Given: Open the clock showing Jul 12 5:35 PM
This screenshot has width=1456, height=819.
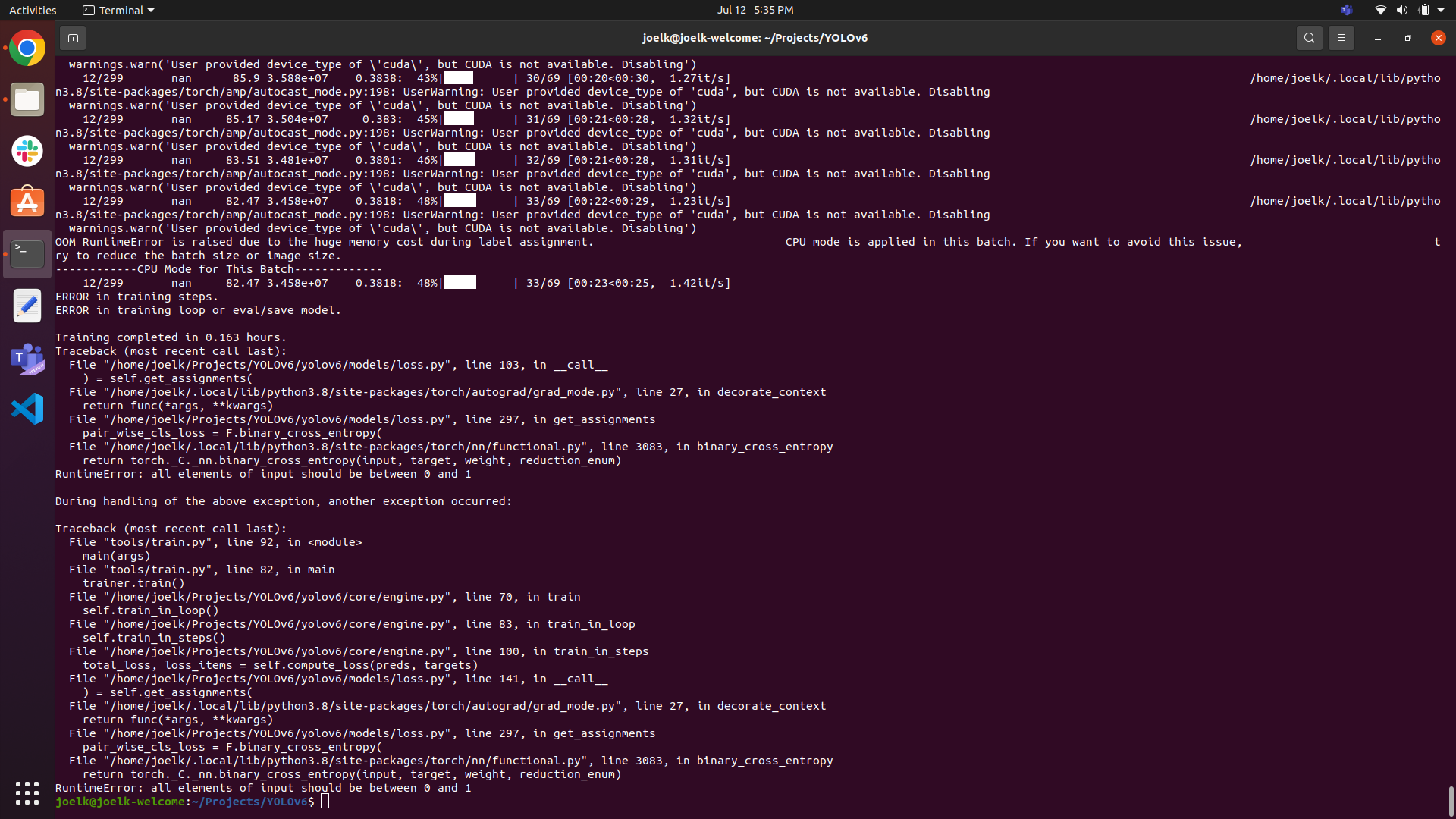Looking at the screenshot, I should [x=755, y=10].
